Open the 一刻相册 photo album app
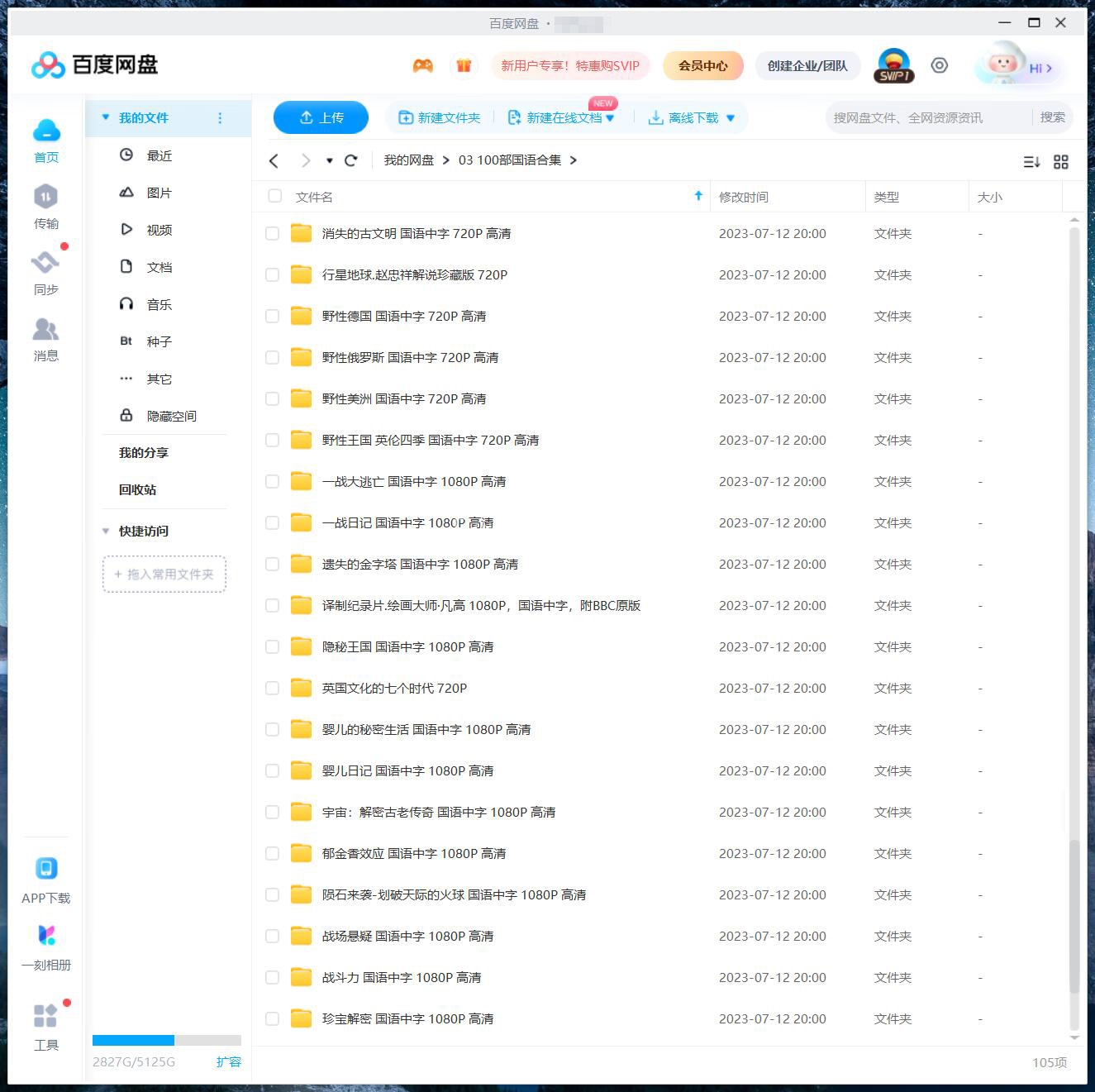Viewport: 1095px width, 1092px height. click(46, 946)
